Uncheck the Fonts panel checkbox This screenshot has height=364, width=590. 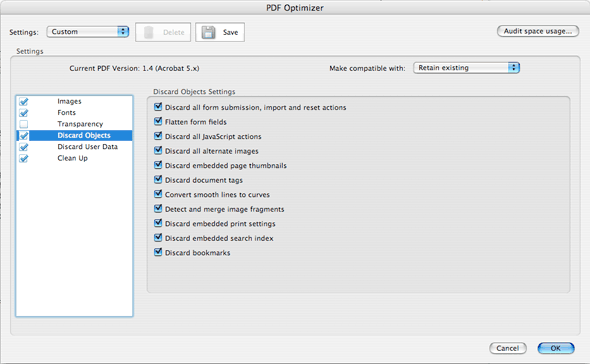click(x=24, y=113)
